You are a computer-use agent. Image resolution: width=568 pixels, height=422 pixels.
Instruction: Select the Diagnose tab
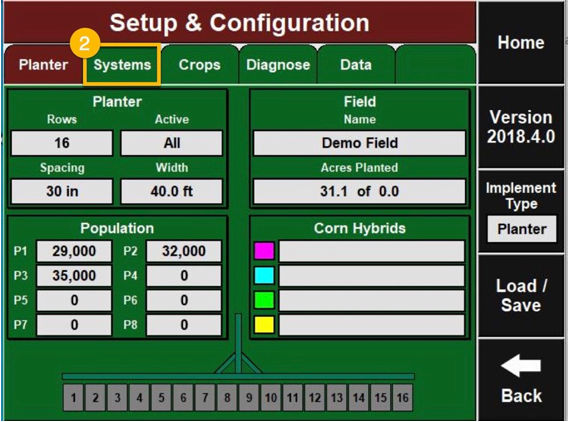click(x=278, y=65)
